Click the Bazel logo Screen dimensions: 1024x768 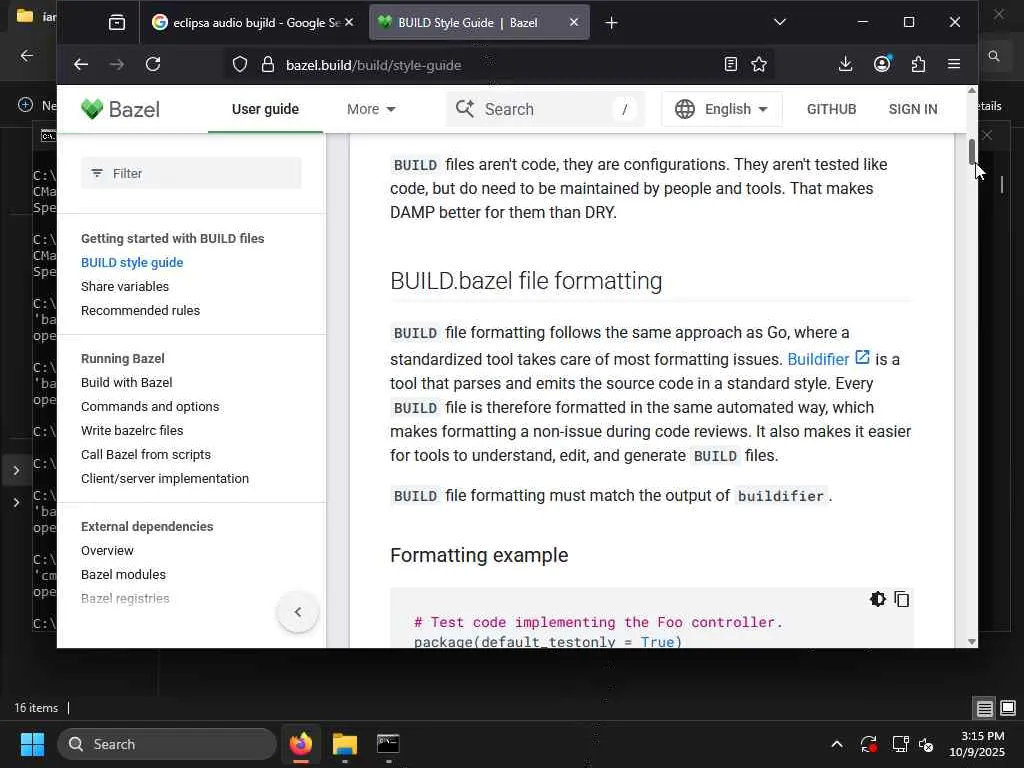[x=121, y=109]
